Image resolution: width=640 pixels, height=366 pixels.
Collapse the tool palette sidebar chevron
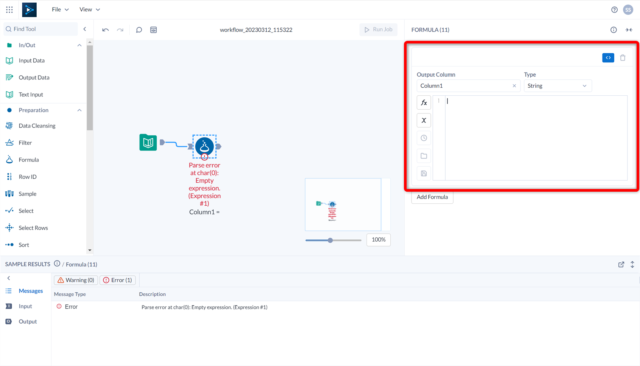(85, 29)
